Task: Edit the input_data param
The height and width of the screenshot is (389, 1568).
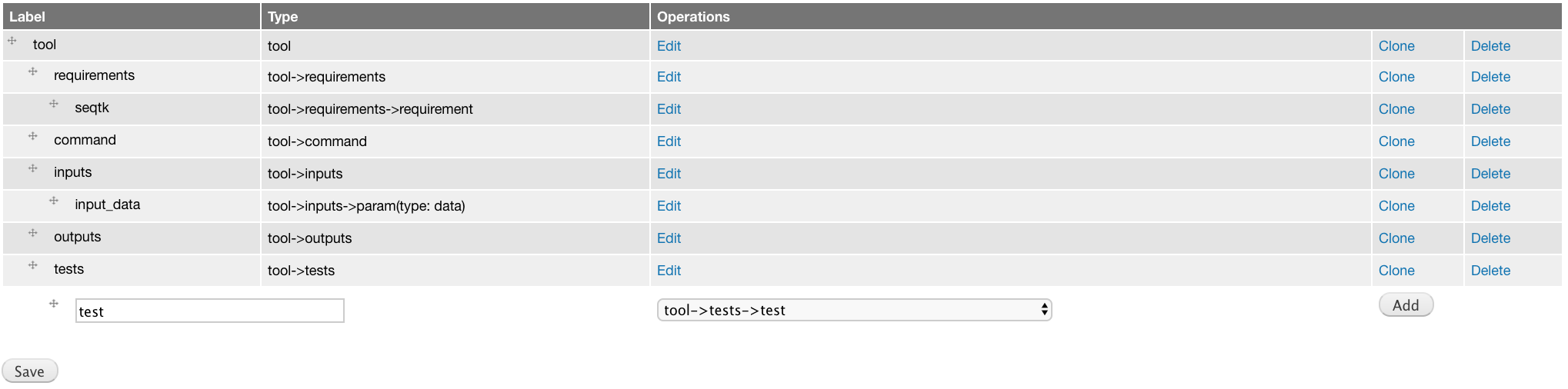Action: pos(669,206)
